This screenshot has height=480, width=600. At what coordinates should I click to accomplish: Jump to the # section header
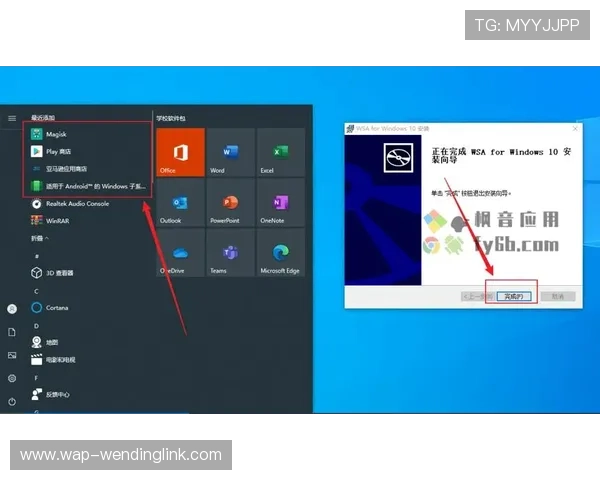pyautogui.click(x=37, y=256)
